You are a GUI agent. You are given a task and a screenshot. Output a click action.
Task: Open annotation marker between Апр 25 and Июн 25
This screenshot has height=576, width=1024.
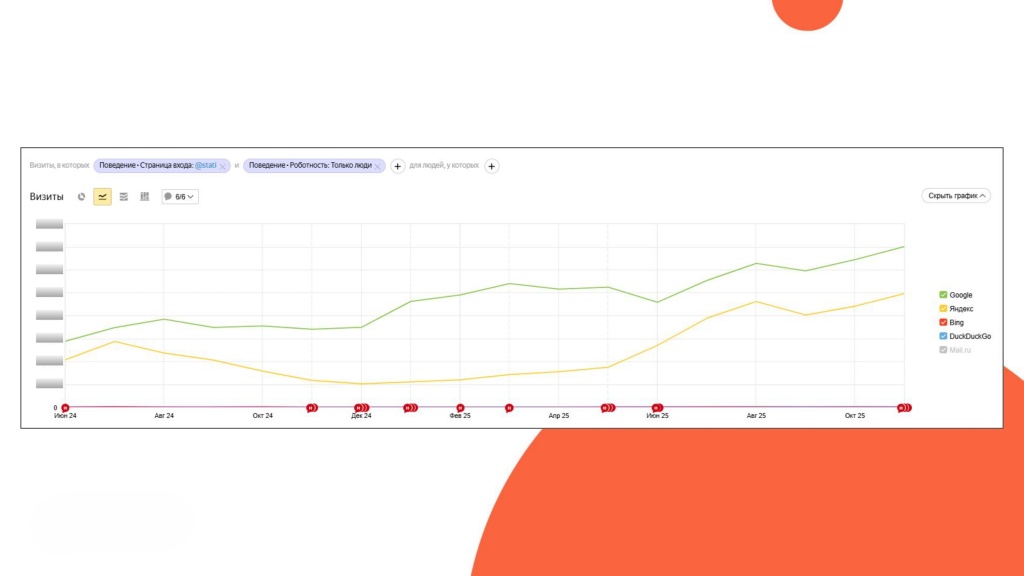click(608, 408)
